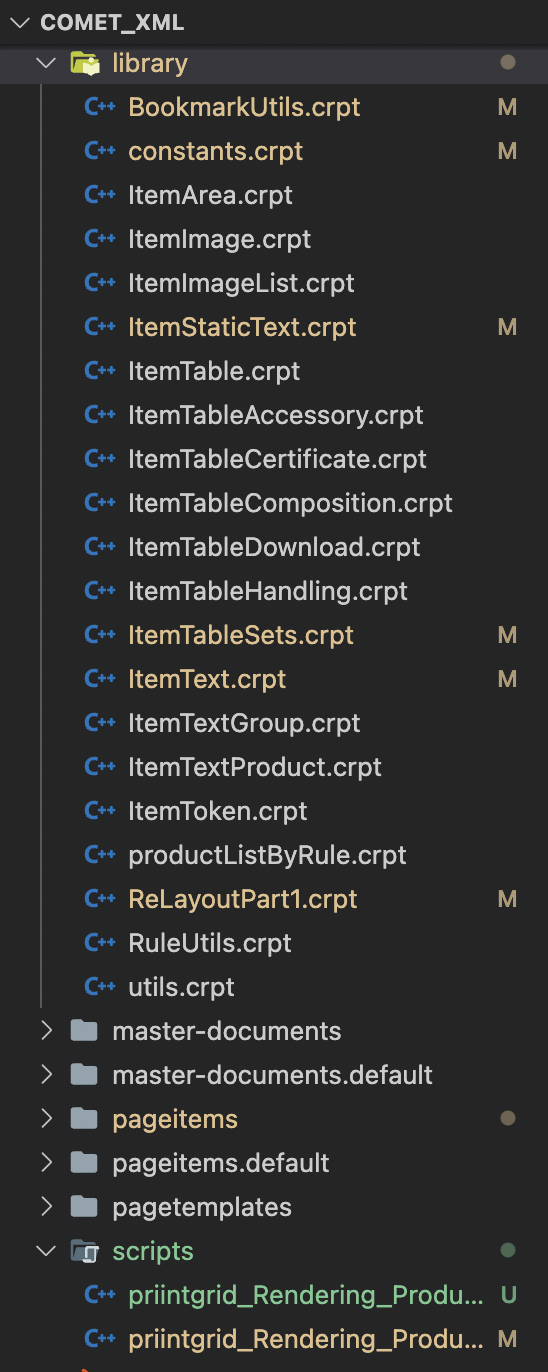Image resolution: width=548 pixels, height=1372 pixels.
Task: Click the master-documents.default folder icon
Action: (85, 1075)
